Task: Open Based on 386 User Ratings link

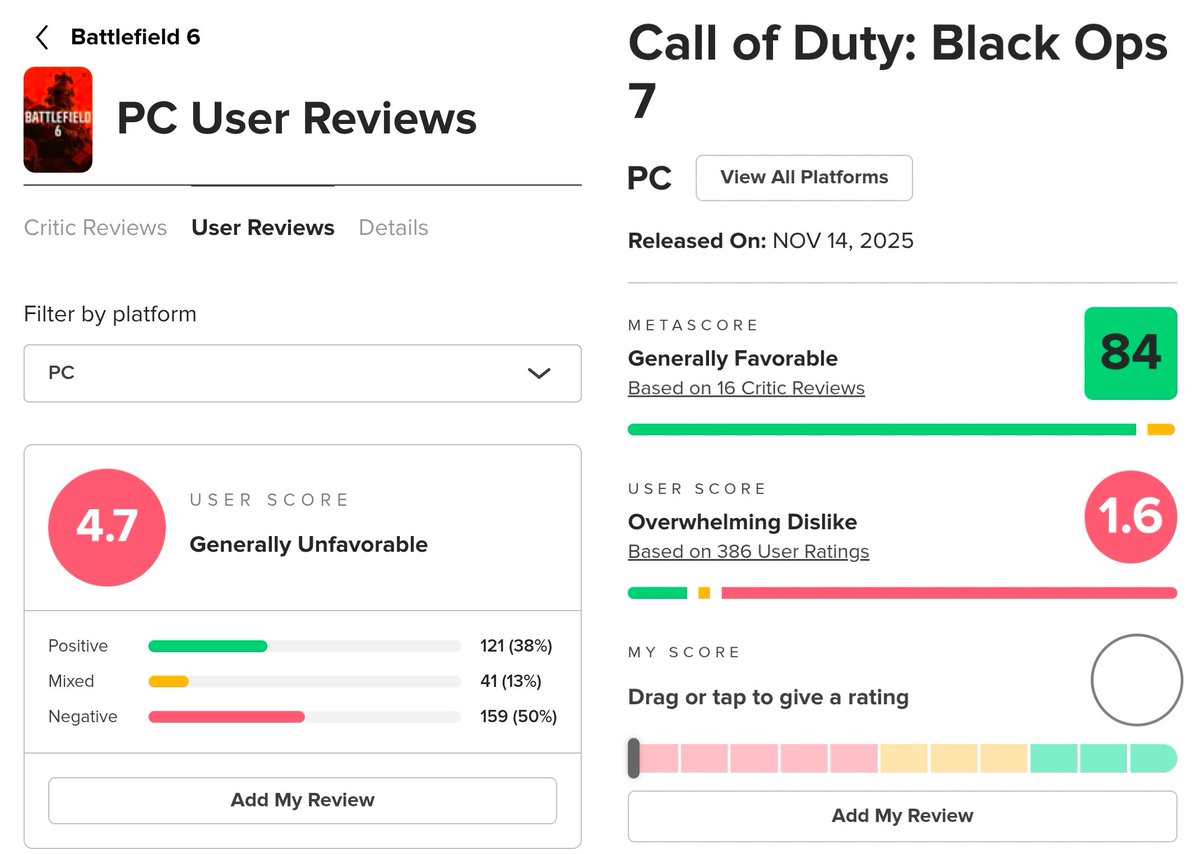Action: (x=748, y=552)
